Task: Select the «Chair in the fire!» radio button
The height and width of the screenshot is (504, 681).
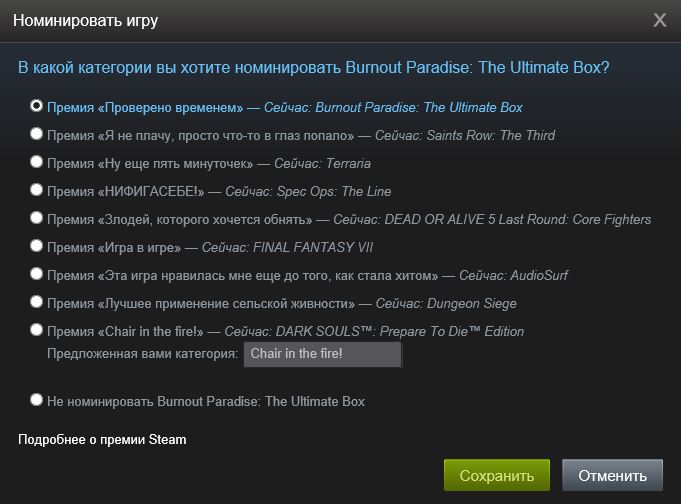Action: coord(37,329)
